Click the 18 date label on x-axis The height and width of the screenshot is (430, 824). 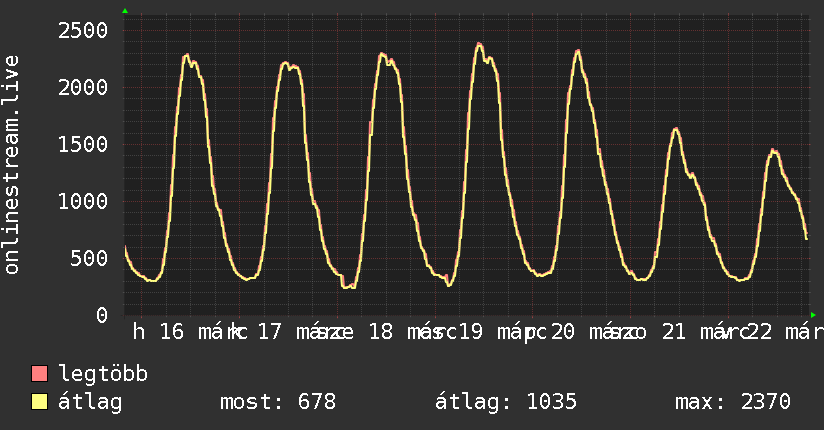coord(380,332)
